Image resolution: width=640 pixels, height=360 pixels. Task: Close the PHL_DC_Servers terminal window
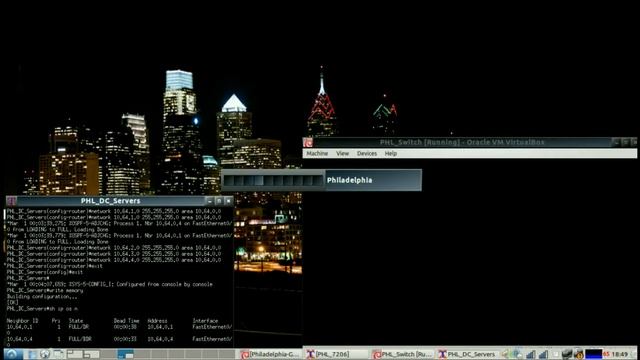[229, 201]
